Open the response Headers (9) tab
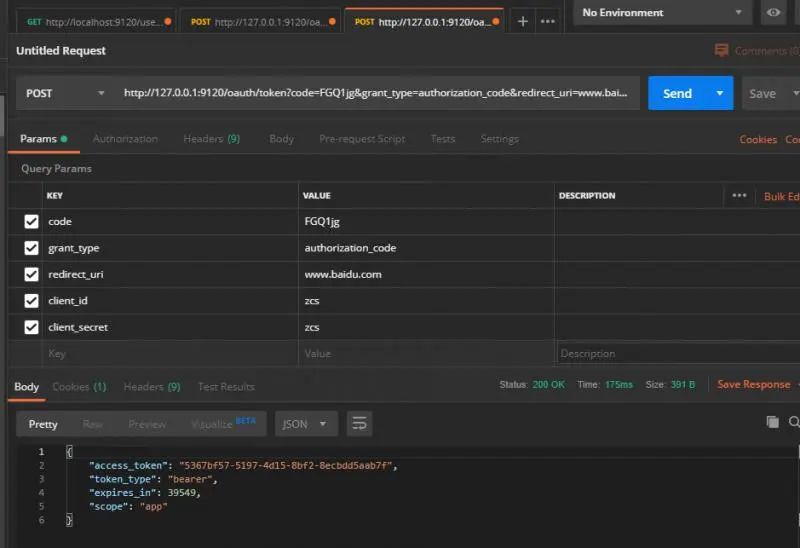Screen dimensions: 800x548 click(152, 387)
